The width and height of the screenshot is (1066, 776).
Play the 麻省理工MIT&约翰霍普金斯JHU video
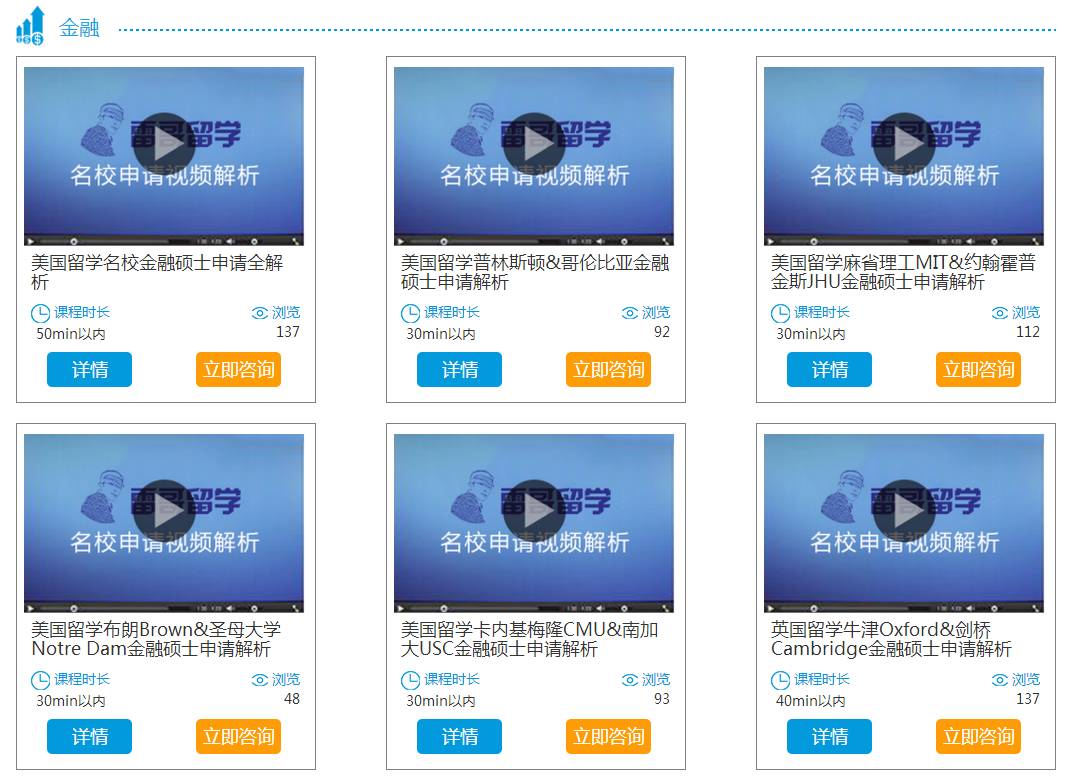(x=904, y=144)
